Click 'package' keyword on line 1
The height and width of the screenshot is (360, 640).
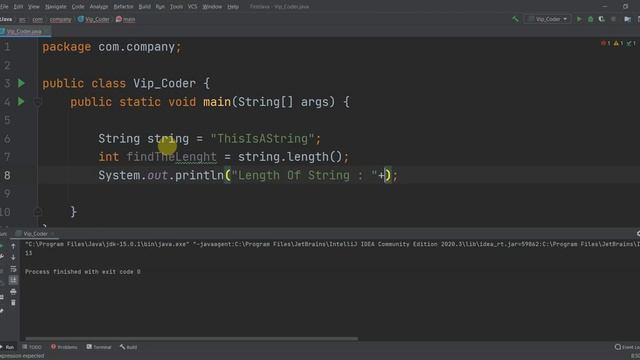click(x=67, y=47)
